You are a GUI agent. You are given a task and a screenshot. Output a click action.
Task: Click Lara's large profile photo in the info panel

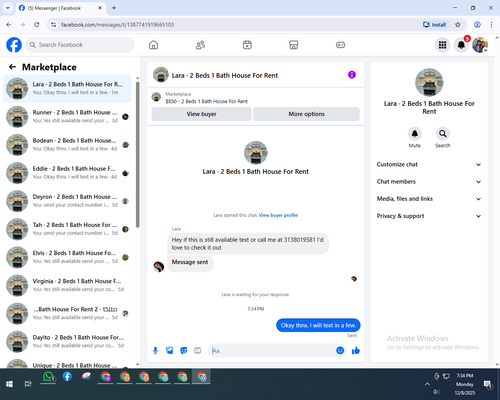pyautogui.click(x=429, y=82)
